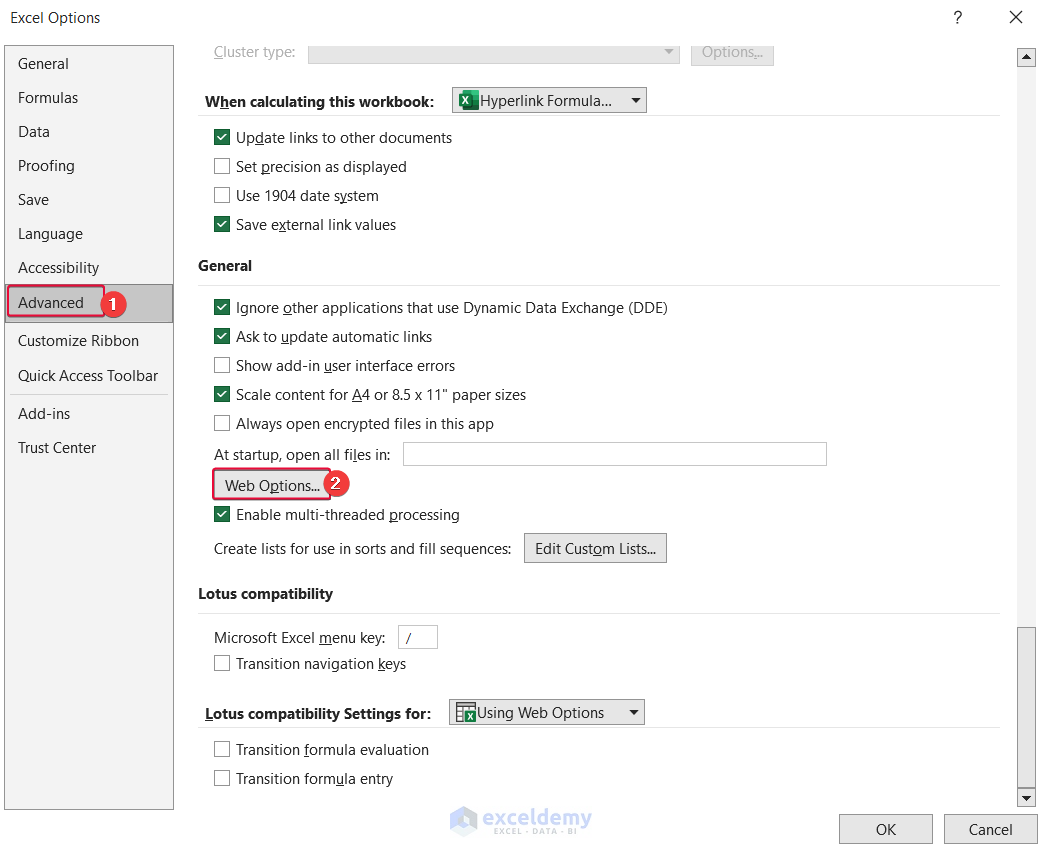Enable Set precision as displayed
1042x853 pixels.
[222, 167]
